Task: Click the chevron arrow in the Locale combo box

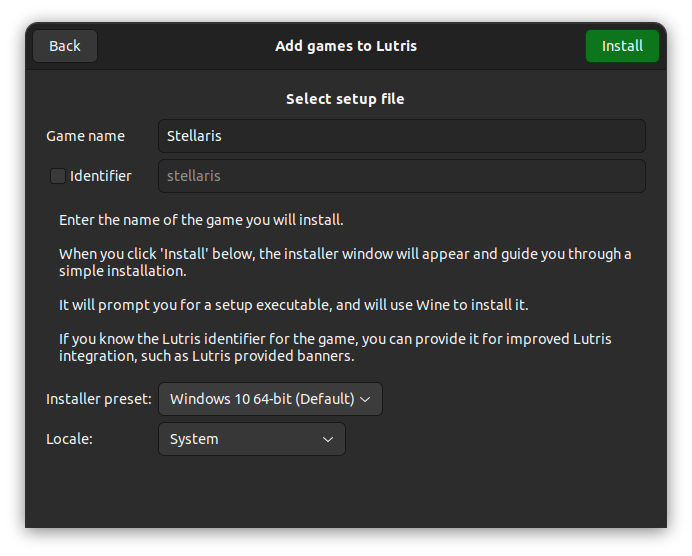Action: (x=328, y=440)
